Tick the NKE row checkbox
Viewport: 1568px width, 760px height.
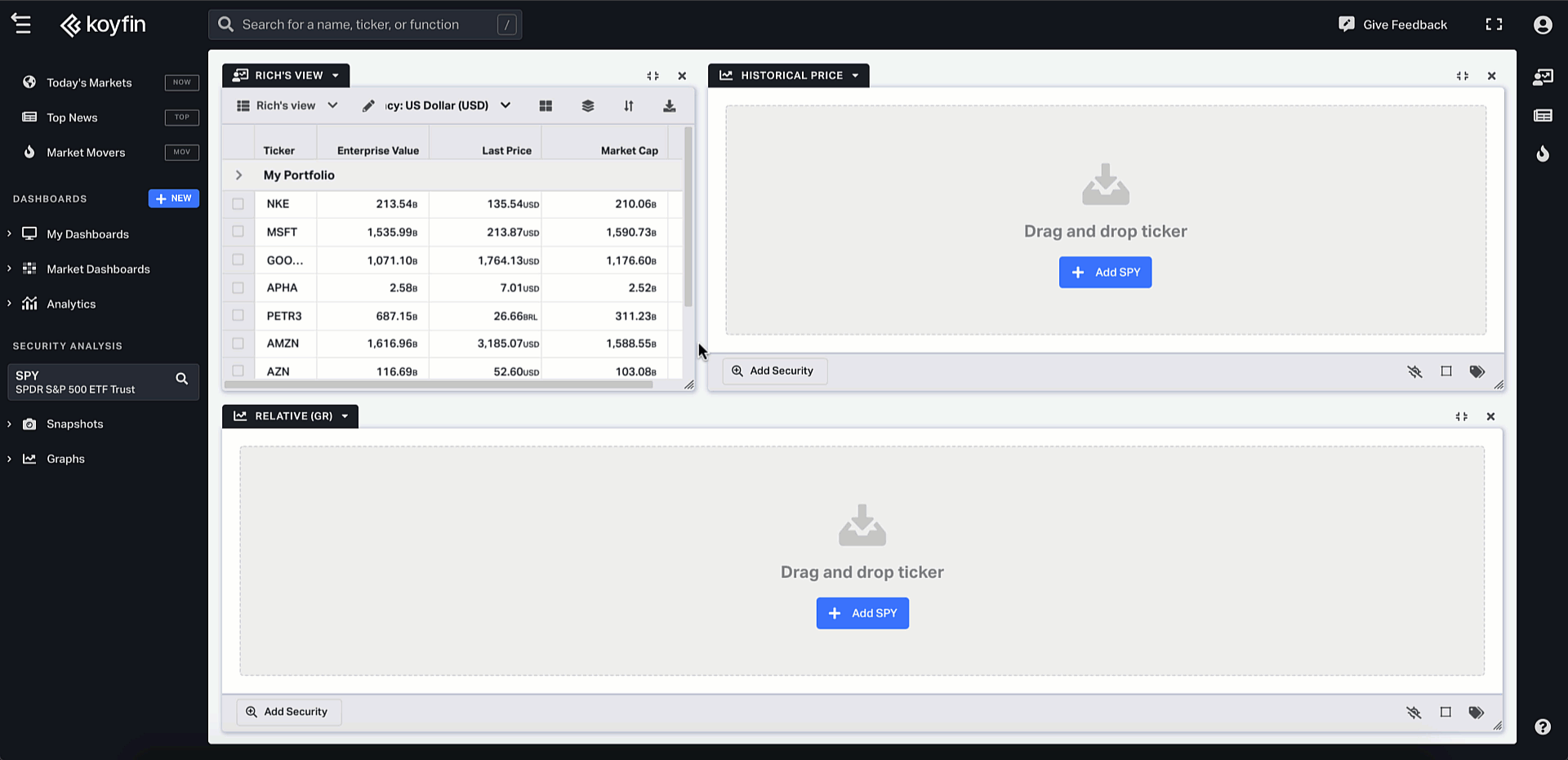pos(238,203)
